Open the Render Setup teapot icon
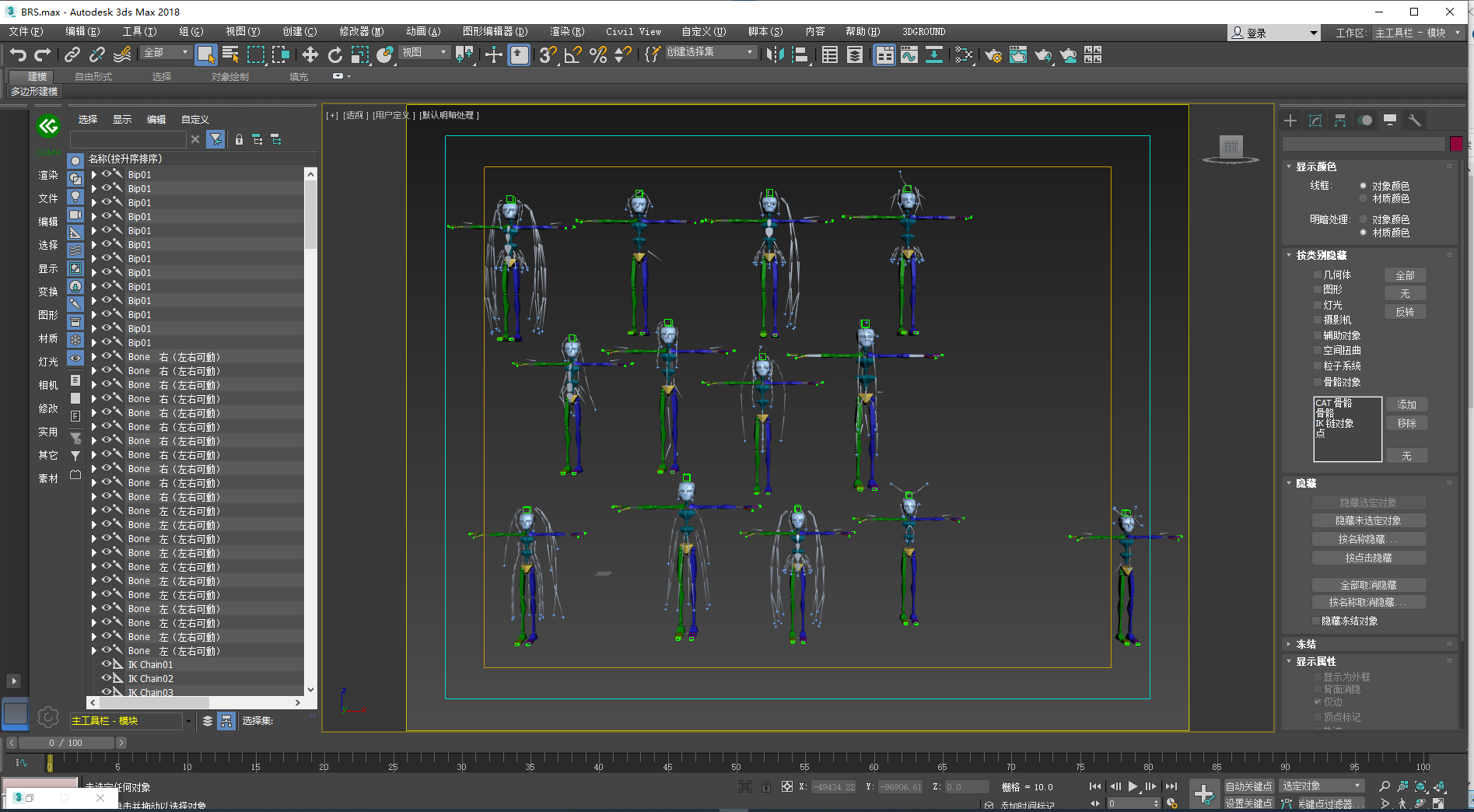The width and height of the screenshot is (1474, 812). point(993,54)
